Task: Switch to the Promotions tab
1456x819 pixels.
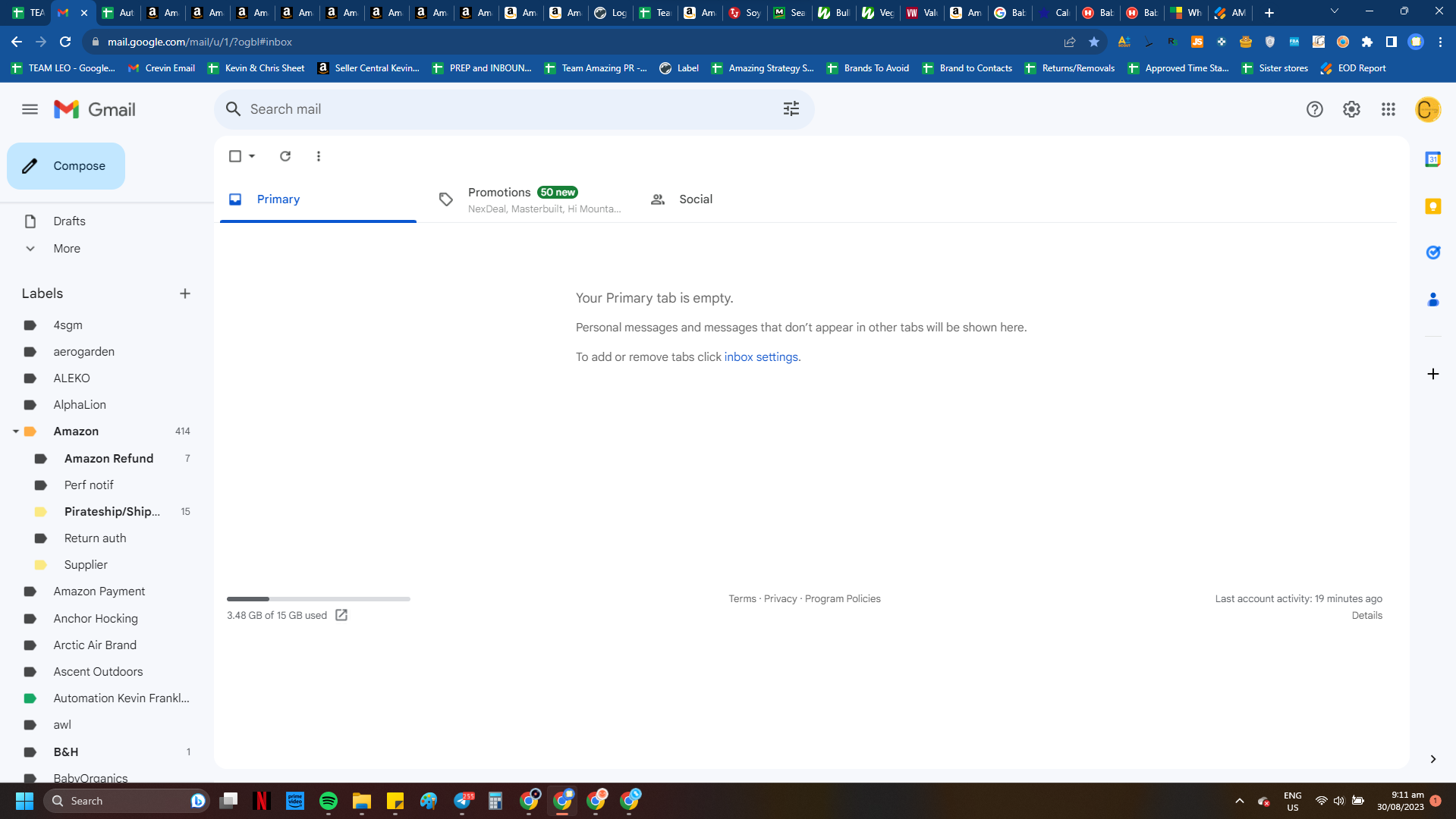Action: pos(530,199)
